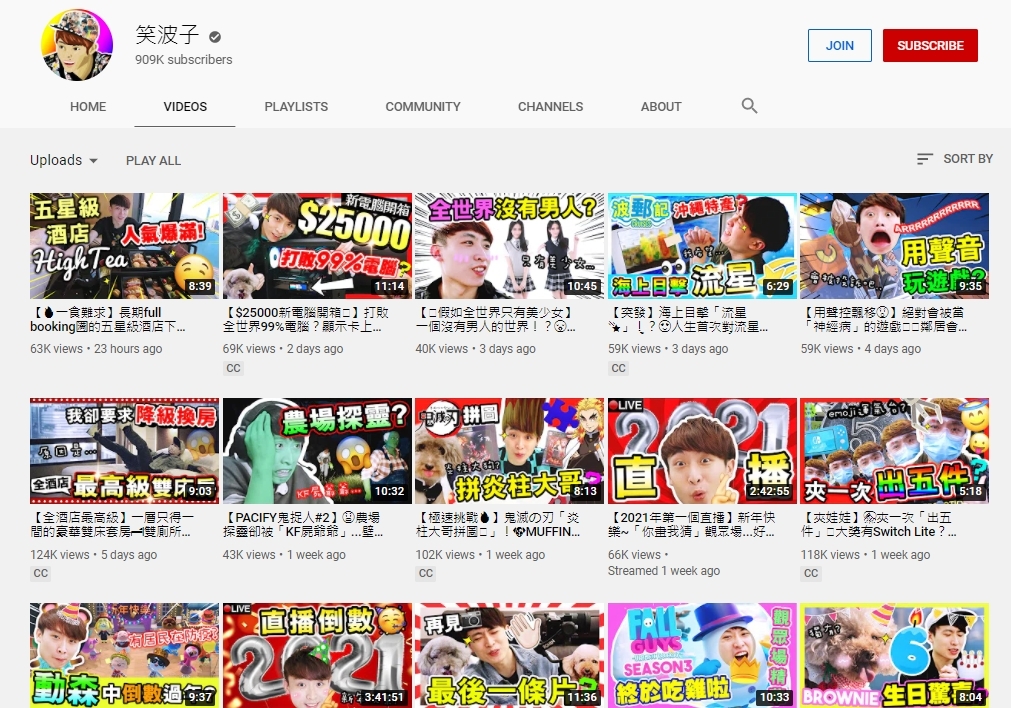Click the channel profile avatar
This screenshot has width=1011, height=708.
tap(77, 45)
